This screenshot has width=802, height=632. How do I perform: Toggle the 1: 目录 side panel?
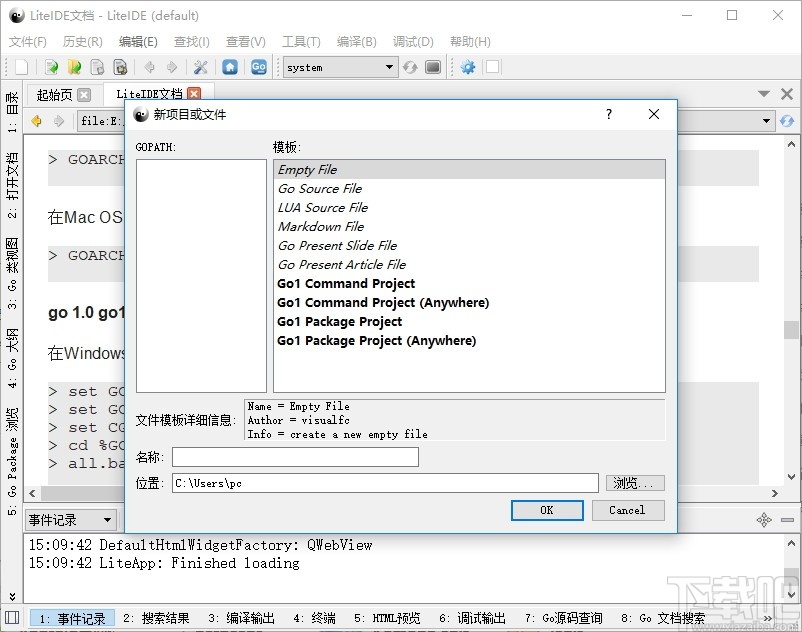(x=12, y=112)
